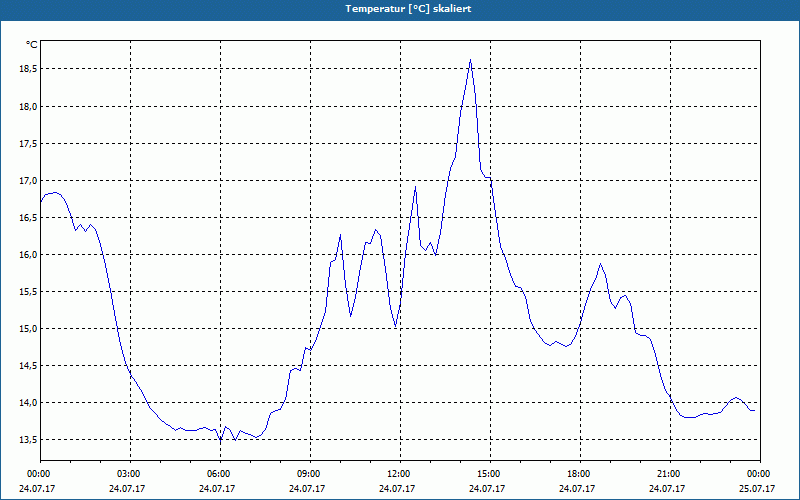Click the 24.07.17 date beneath 15:00
Viewport: 800px width, 500px height.
[x=487, y=489]
